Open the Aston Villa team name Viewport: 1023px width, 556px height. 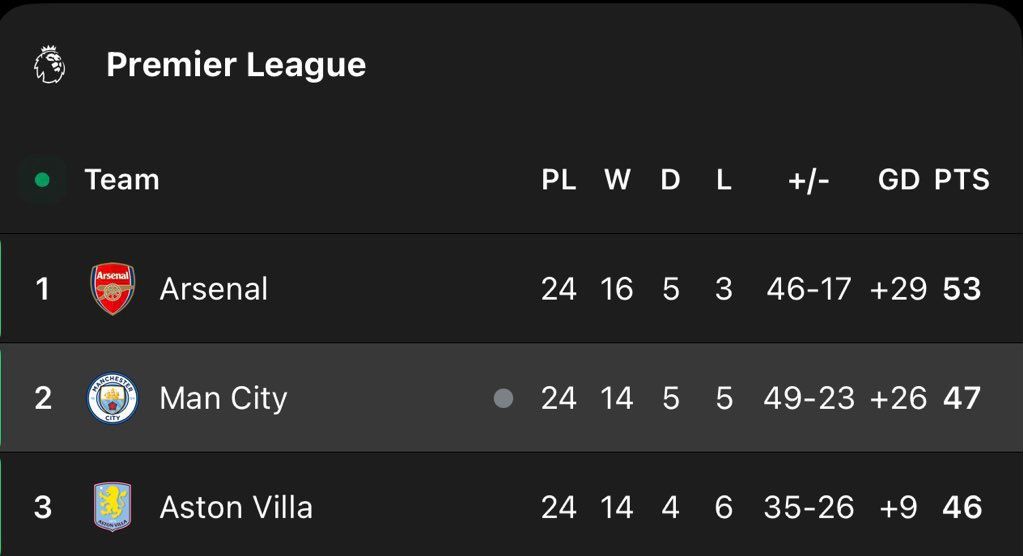coord(236,507)
